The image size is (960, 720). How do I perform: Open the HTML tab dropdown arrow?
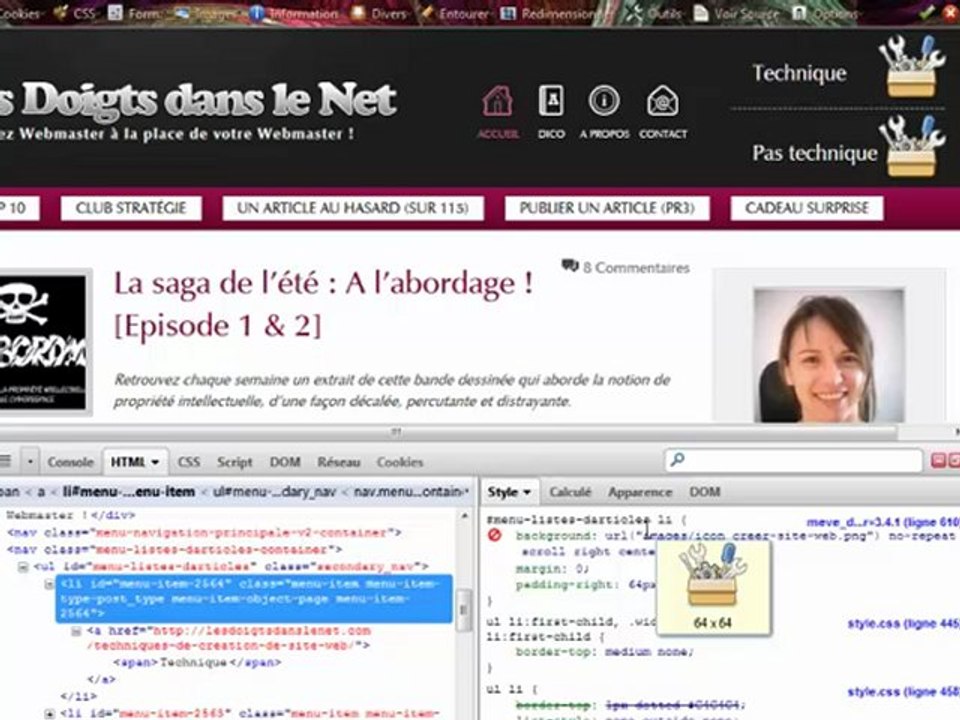click(156, 462)
